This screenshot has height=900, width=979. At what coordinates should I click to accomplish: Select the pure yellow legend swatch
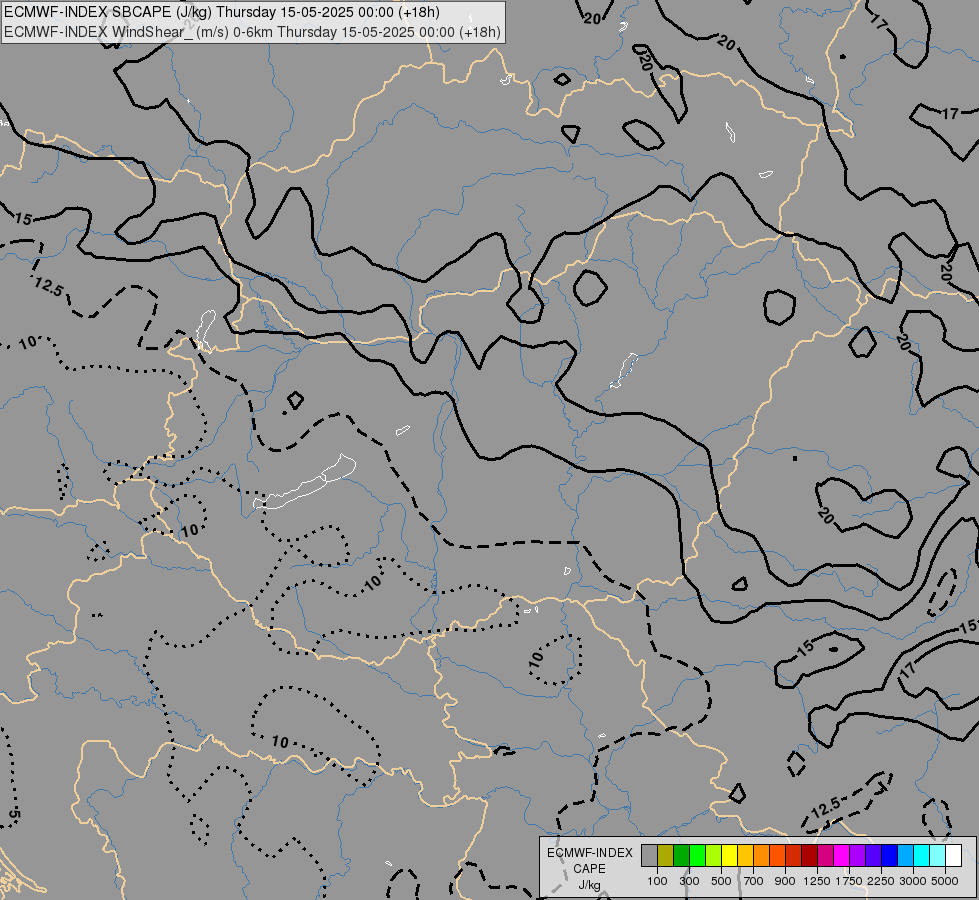pyautogui.click(x=729, y=855)
